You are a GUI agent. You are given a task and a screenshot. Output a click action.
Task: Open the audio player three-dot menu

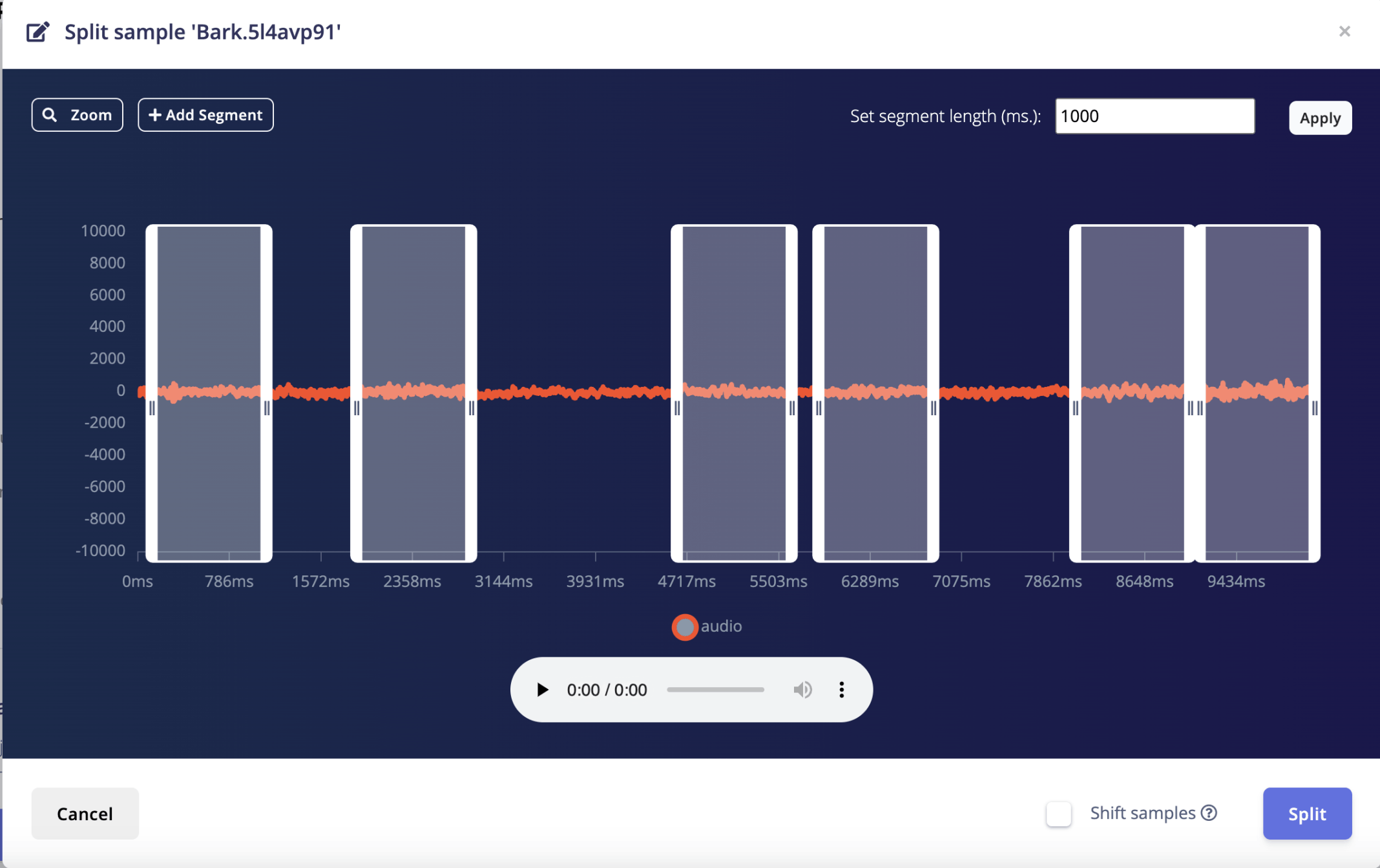pos(841,690)
